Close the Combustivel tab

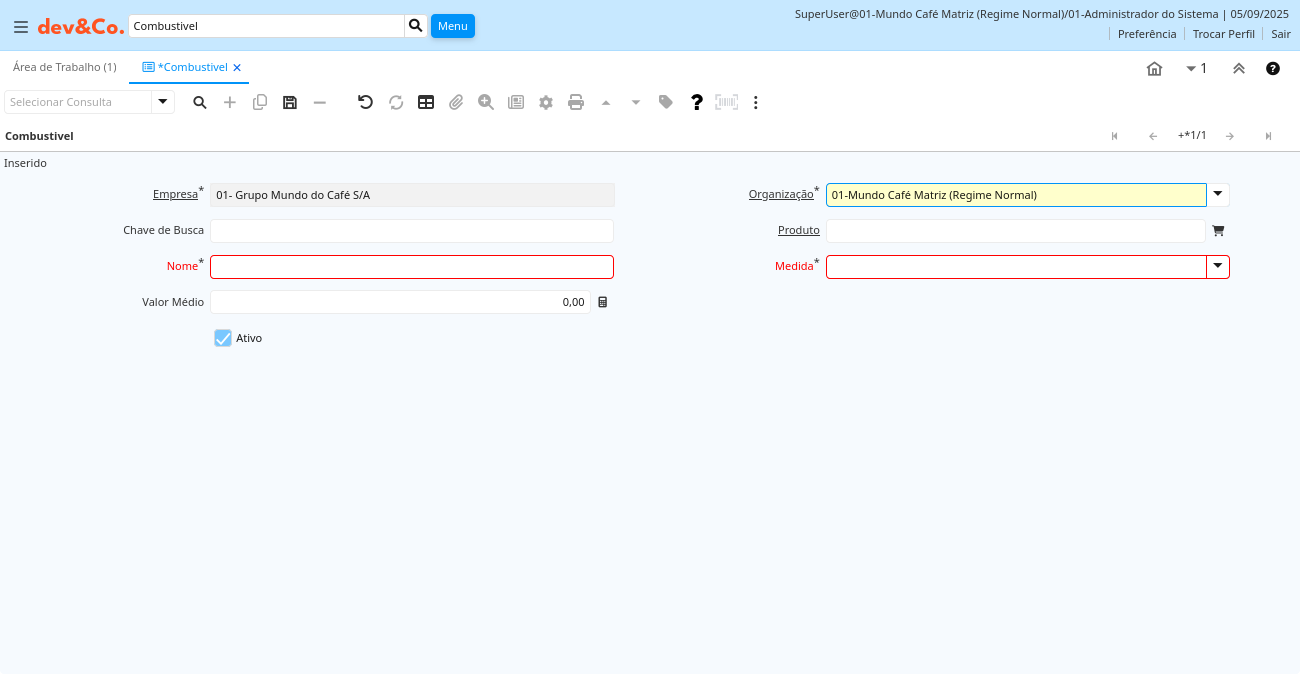237,68
